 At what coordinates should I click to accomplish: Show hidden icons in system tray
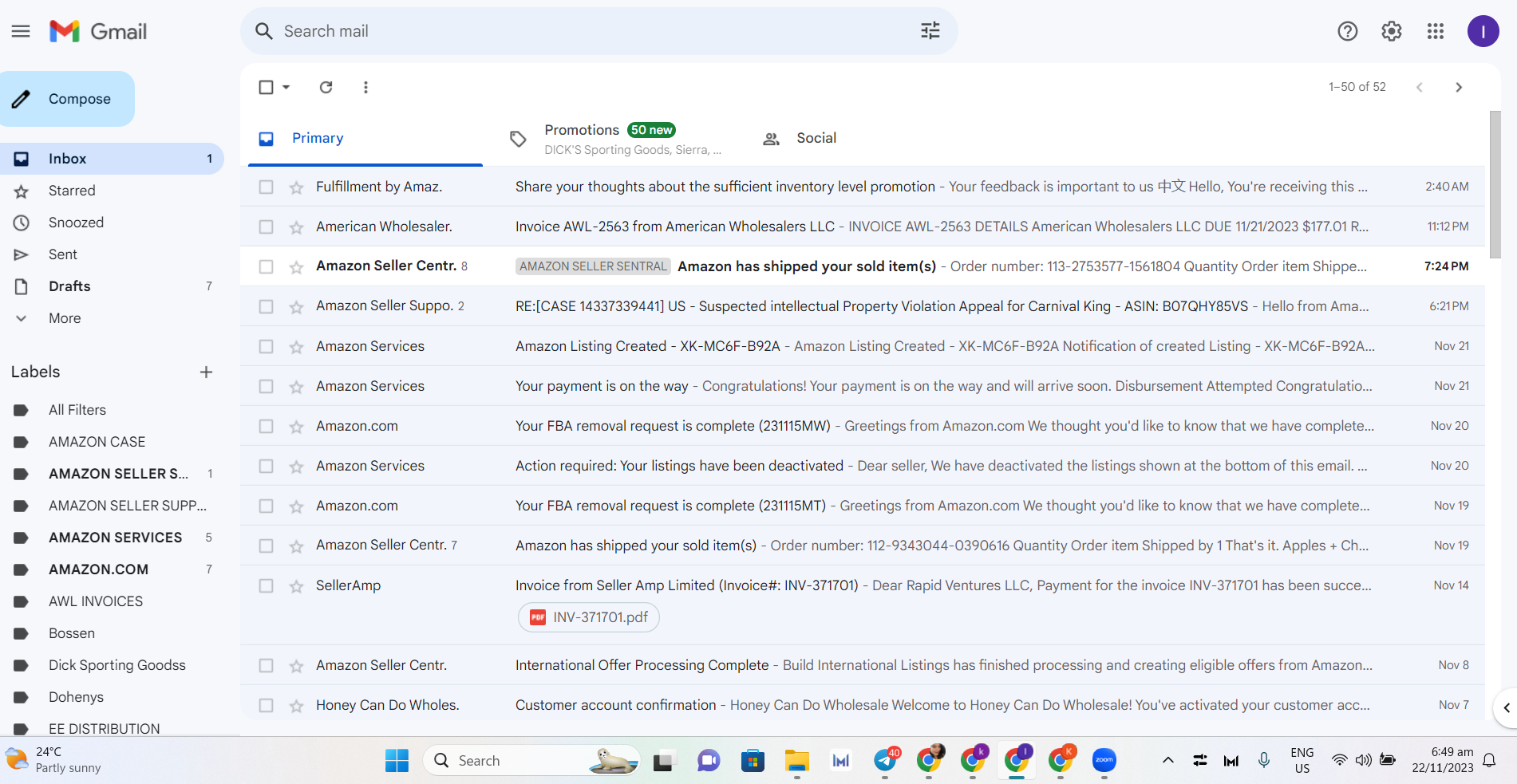pos(1168,760)
